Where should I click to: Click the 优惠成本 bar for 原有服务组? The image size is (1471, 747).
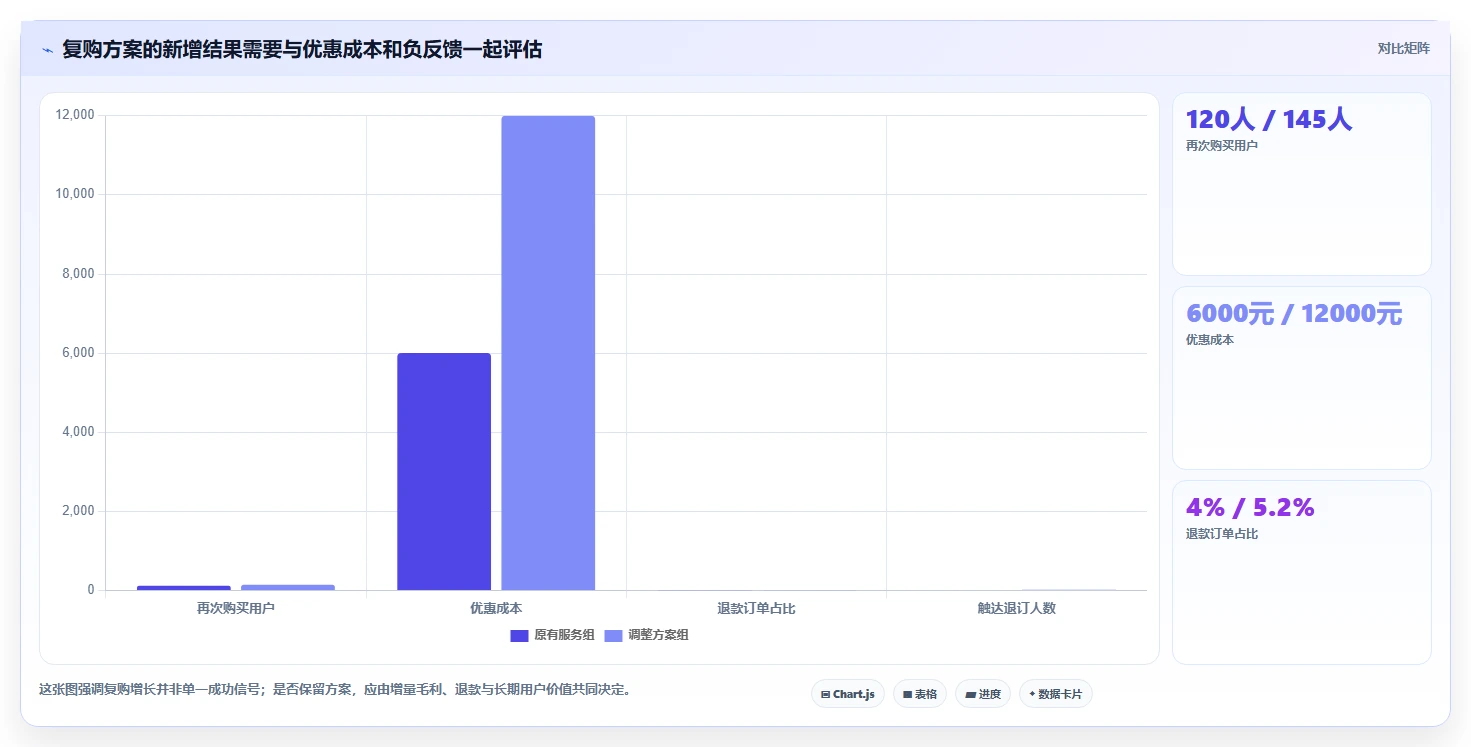coord(444,472)
